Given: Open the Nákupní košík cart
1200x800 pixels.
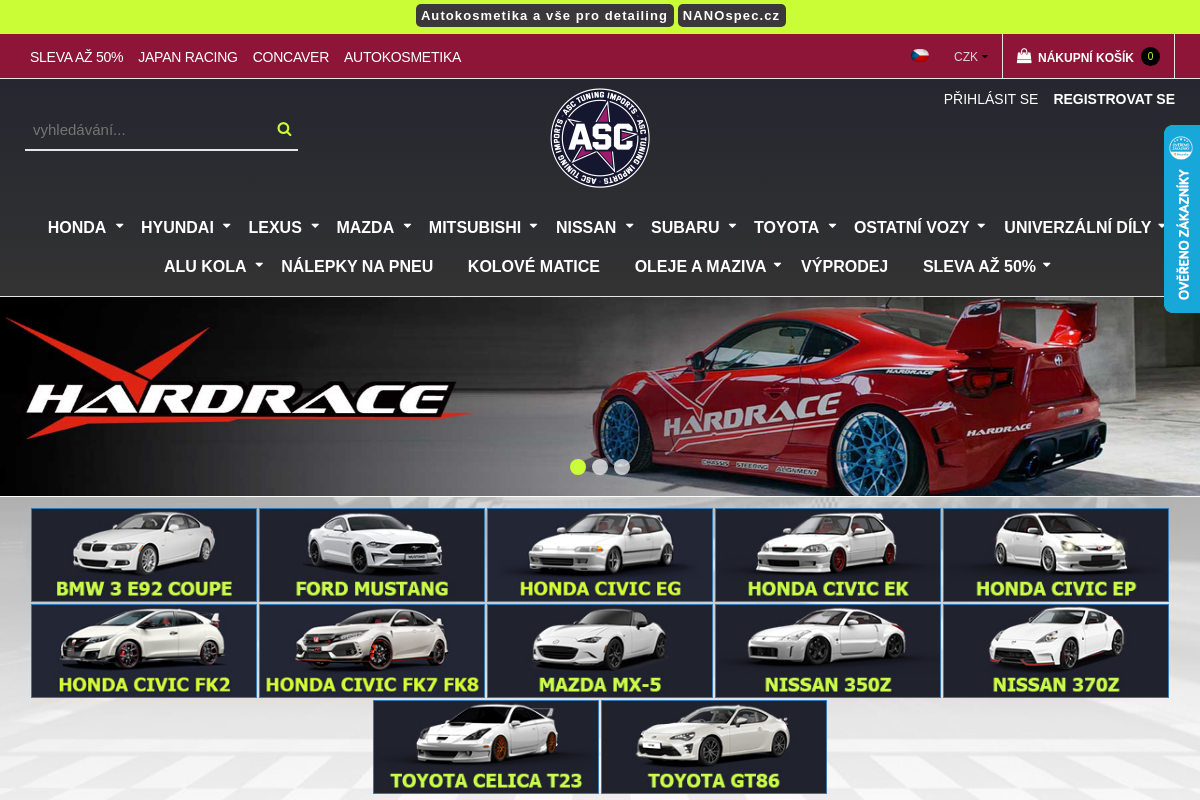Looking at the screenshot, I should click(1088, 57).
